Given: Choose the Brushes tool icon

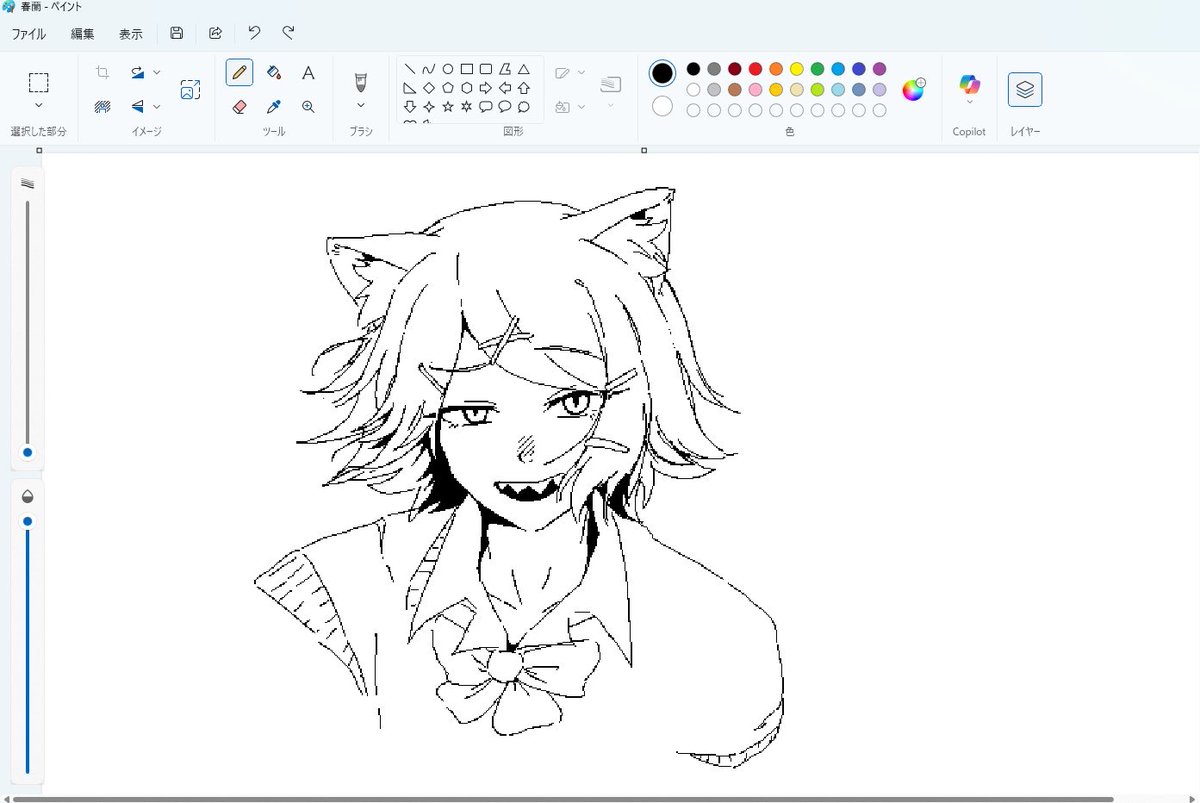Looking at the screenshot, I should coord(361,82).
